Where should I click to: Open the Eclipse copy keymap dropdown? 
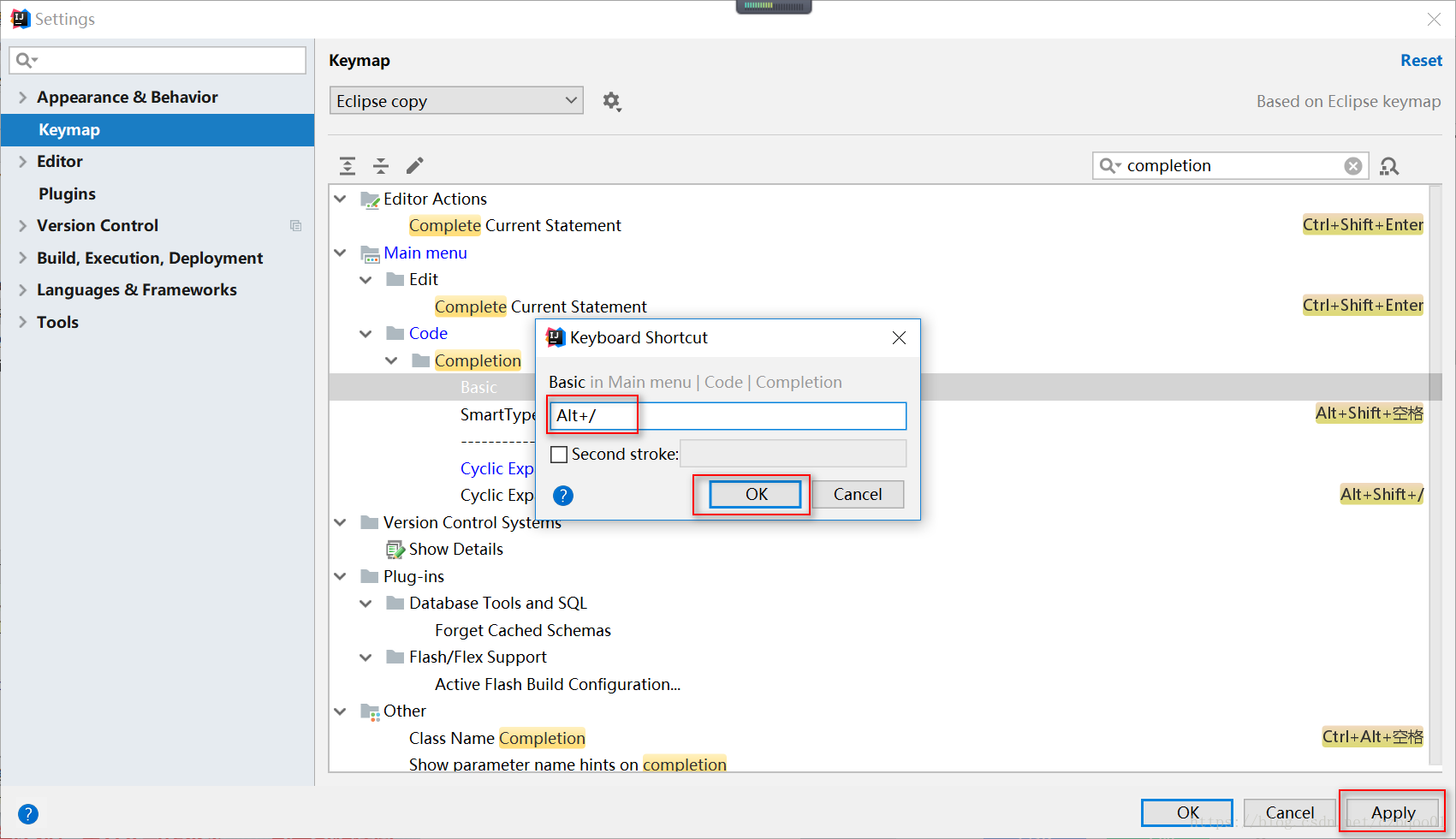(x=456, y=101)
